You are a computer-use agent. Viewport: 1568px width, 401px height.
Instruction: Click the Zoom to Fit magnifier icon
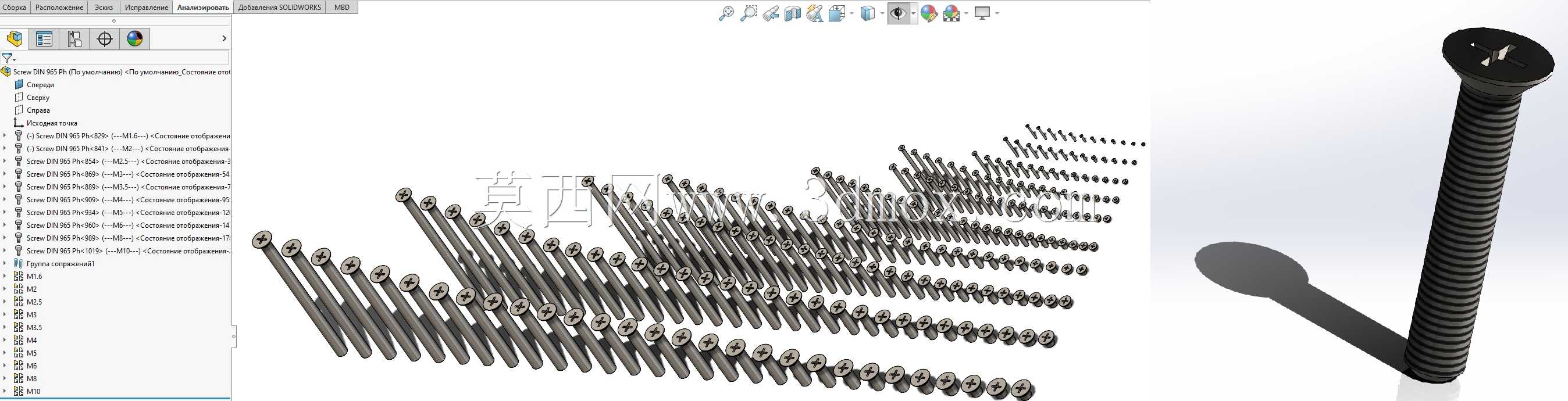[x=726, y=13]
